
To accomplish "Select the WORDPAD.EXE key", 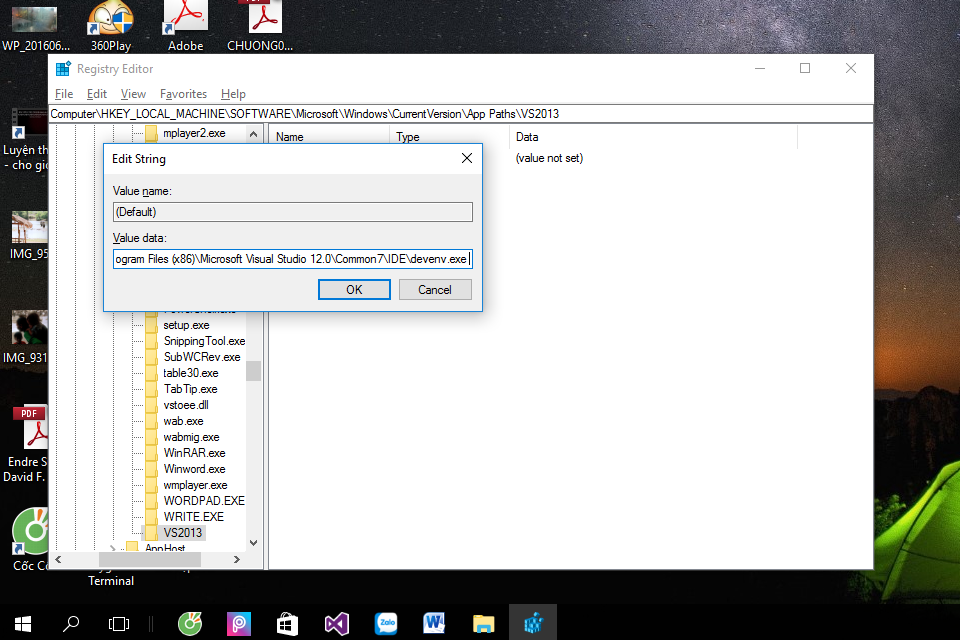I will [x=204, y=501].
